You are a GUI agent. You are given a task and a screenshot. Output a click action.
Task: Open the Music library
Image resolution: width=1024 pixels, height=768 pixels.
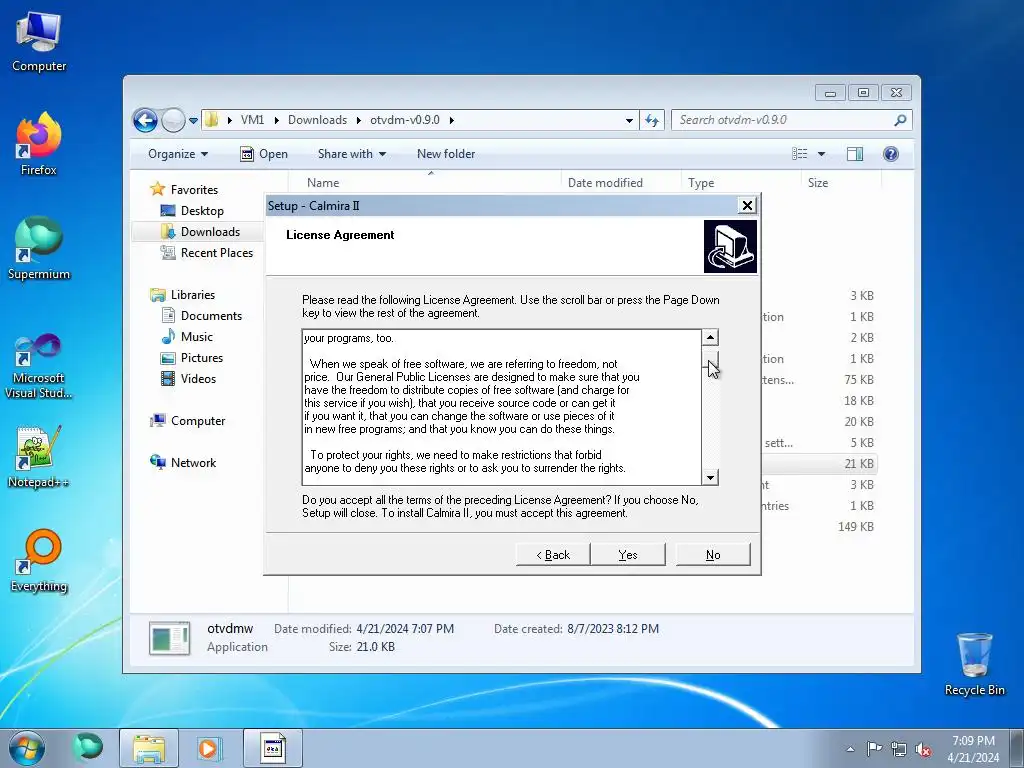click(x=197, y=337)
